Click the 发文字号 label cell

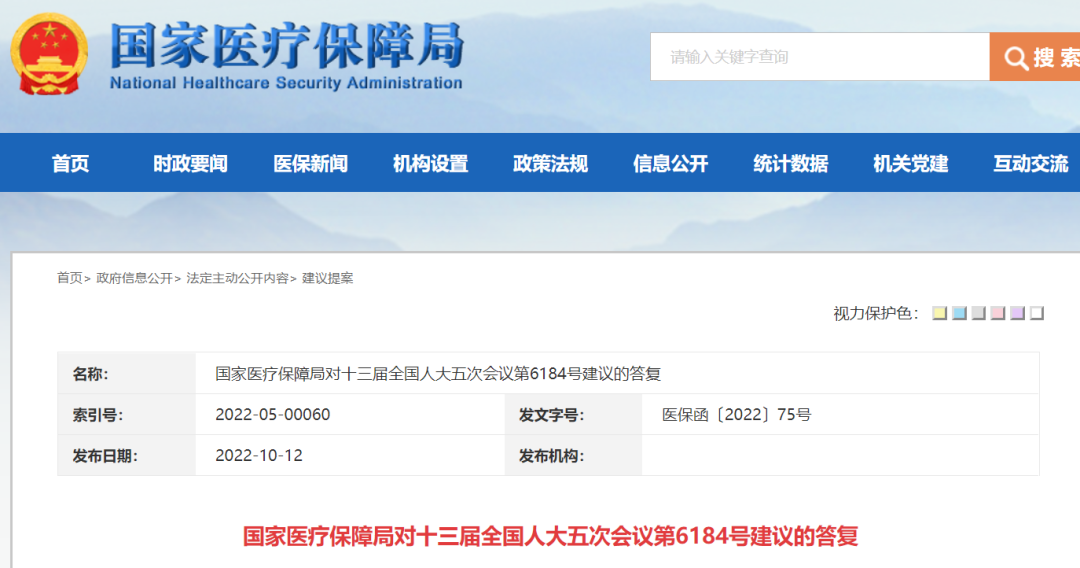click(573, 414)
